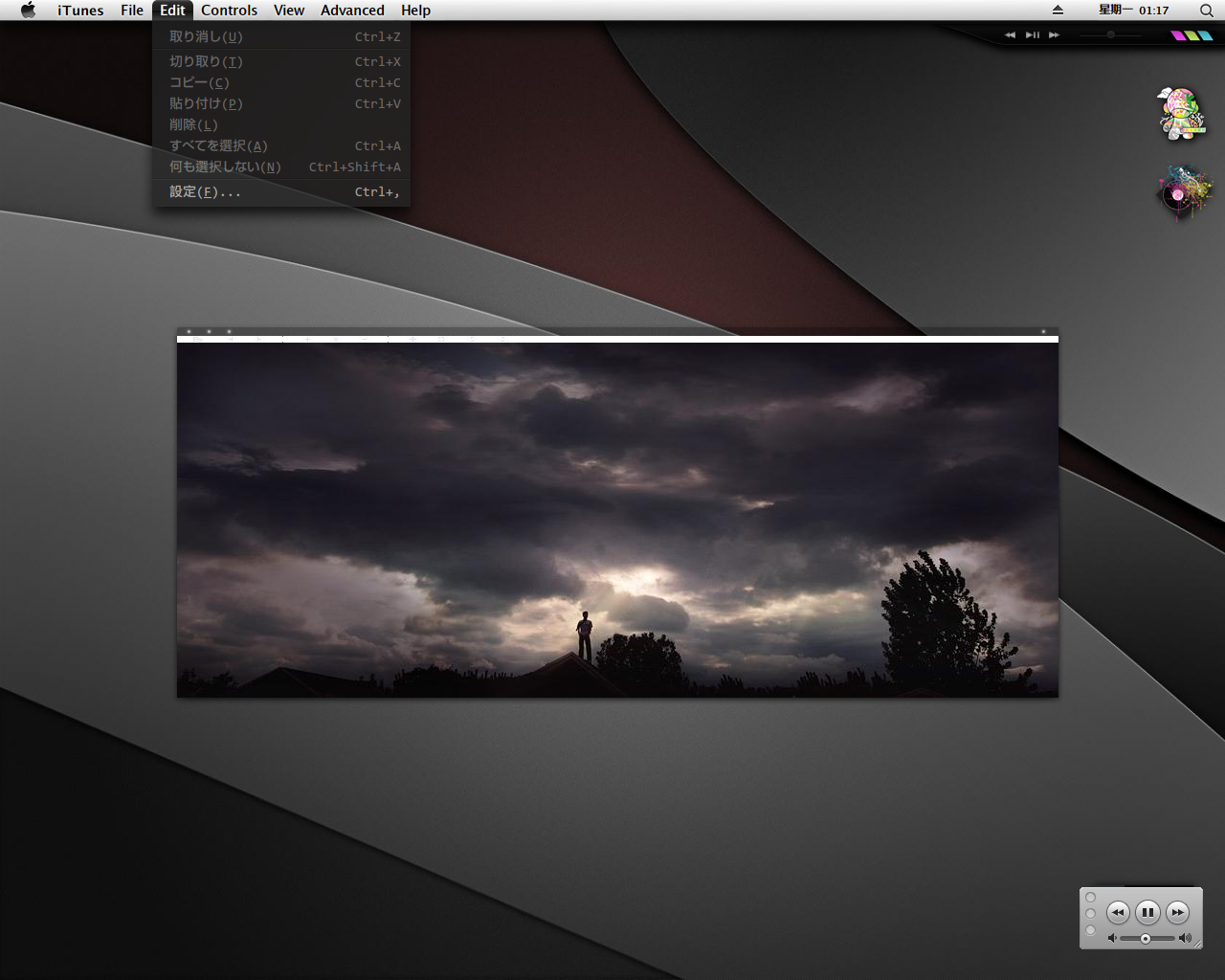Click the volume slider in top-right mini bar
Viewport: 1225px width, 980px height.
click(x=1110, y=35)
